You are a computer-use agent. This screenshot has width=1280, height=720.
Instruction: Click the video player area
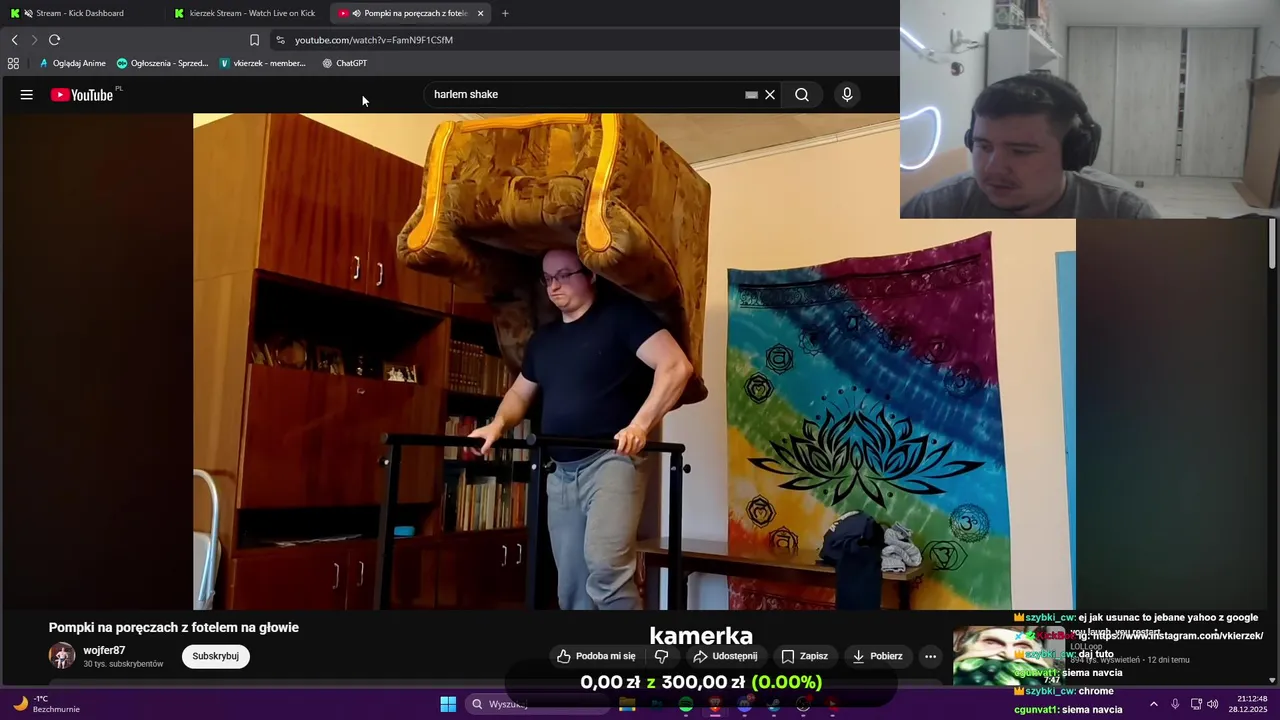click(x=634, y=361)
